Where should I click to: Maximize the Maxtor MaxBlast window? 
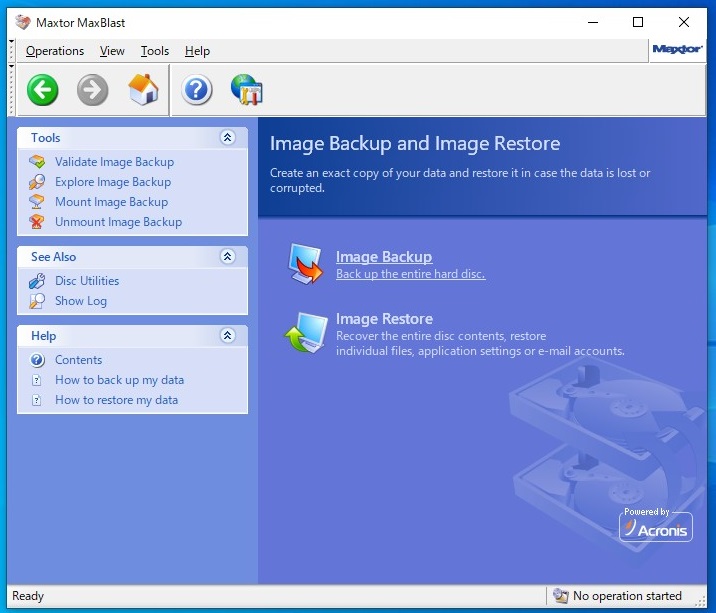click(x=638, y=22)
